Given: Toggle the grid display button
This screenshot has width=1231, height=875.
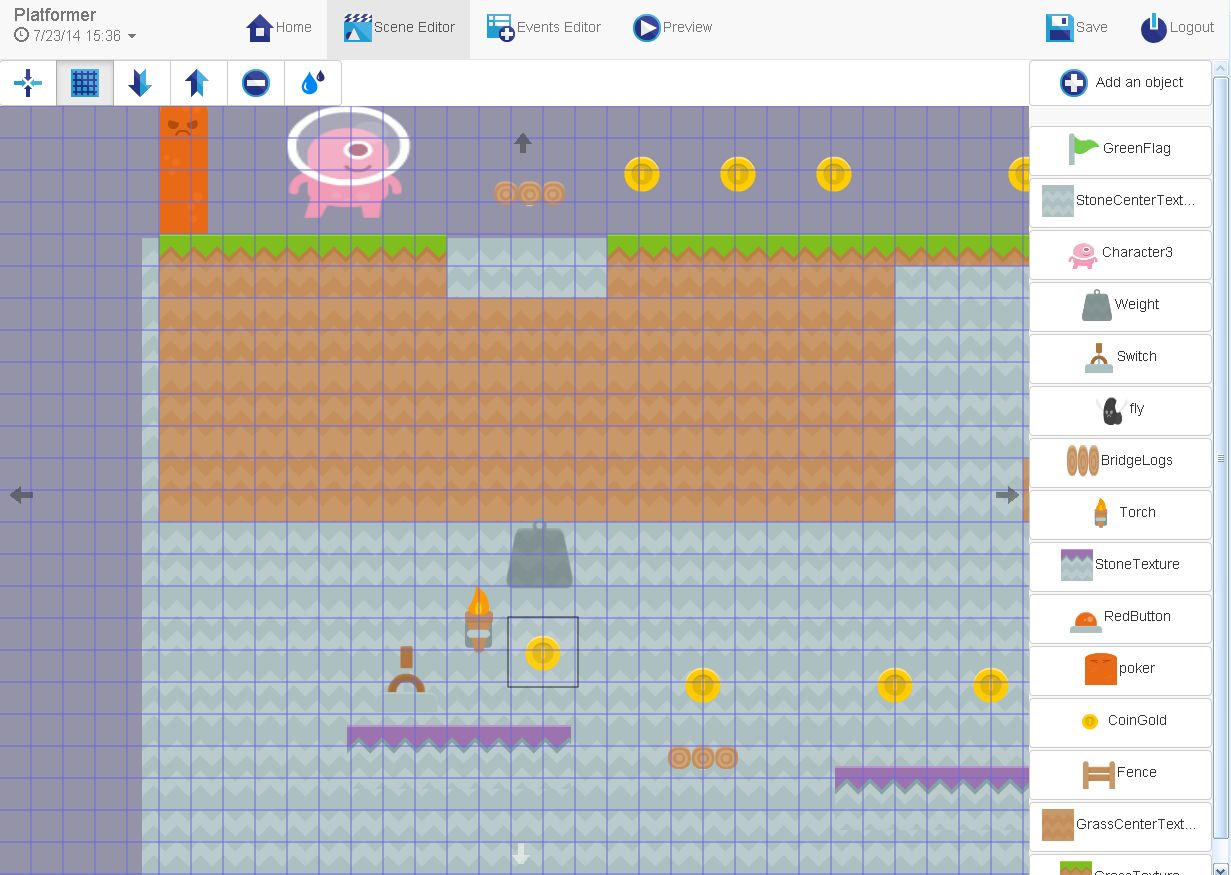Looking at the screenshot, I should (85, 83).
